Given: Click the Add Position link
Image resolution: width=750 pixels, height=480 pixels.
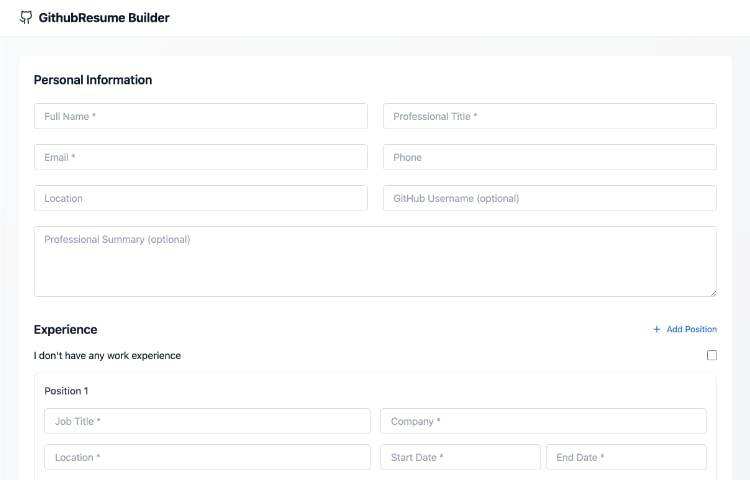Looking at the screenshot, I should click(691, 329).
